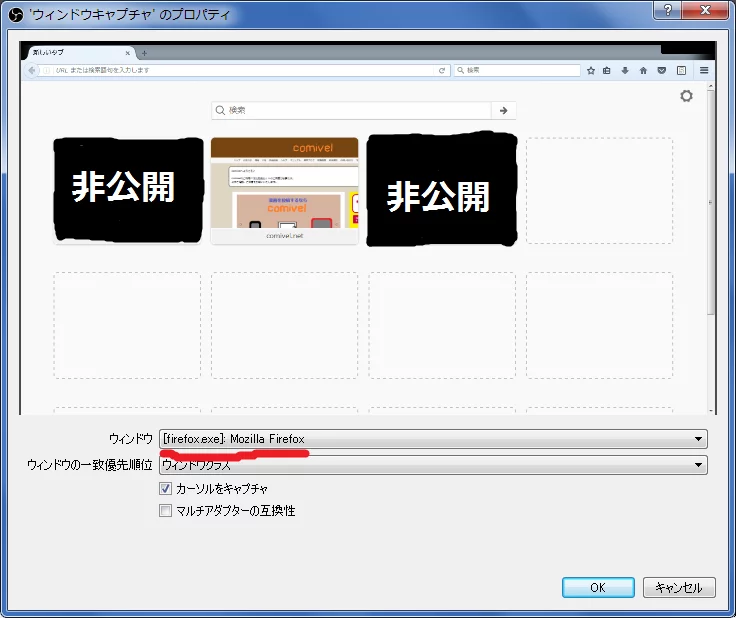Click the new tab page center search field
Screen dimensions: 736x618
coord(352,110)
